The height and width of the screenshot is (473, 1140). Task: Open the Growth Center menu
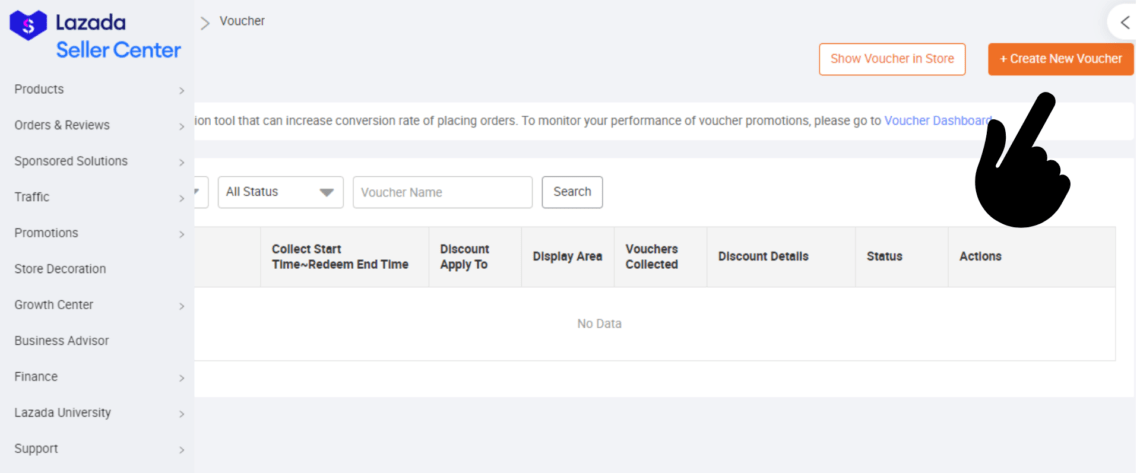[54, 305]
